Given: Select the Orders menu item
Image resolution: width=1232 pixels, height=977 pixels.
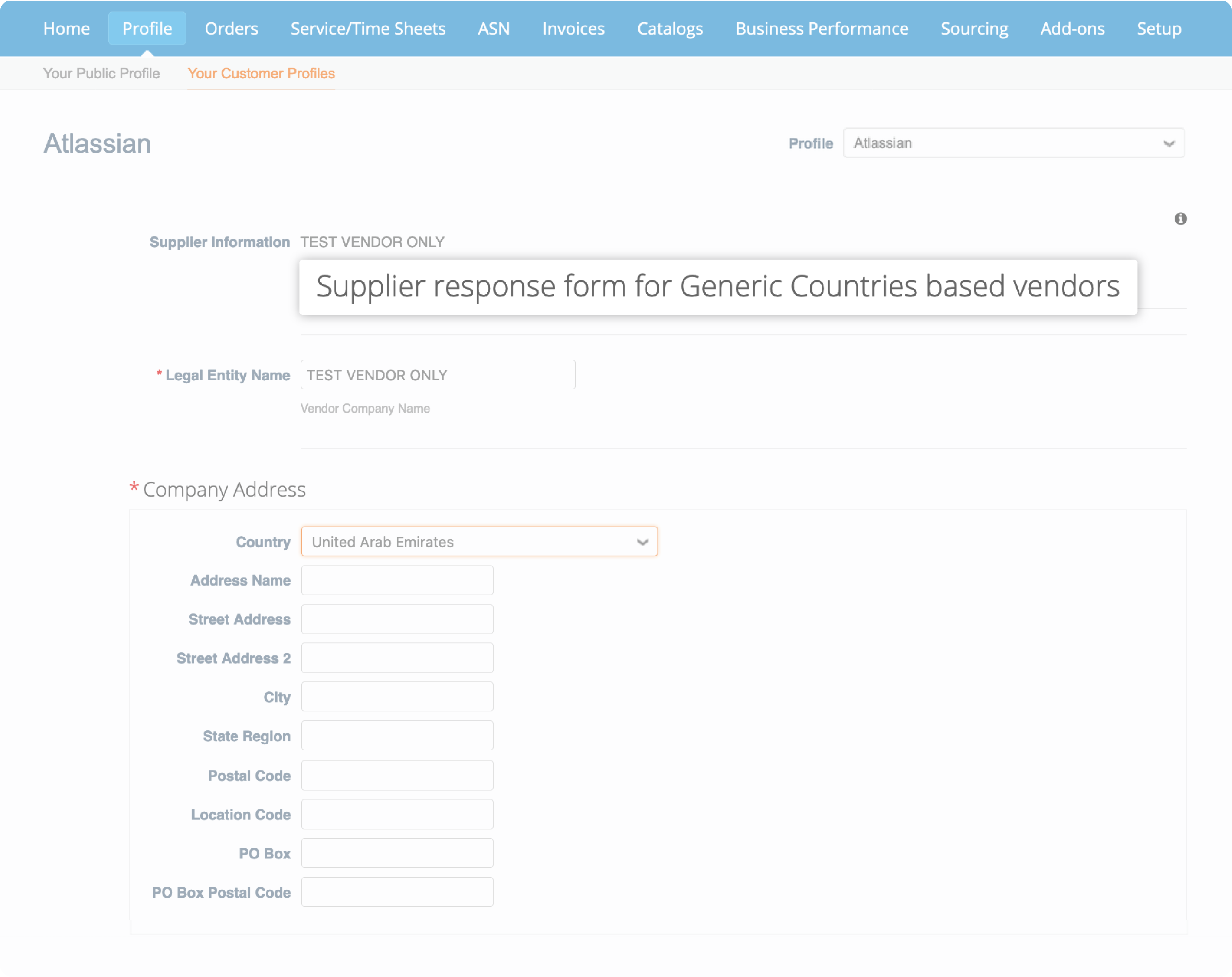Looking at the screenshot, I should tap(231, 29).
